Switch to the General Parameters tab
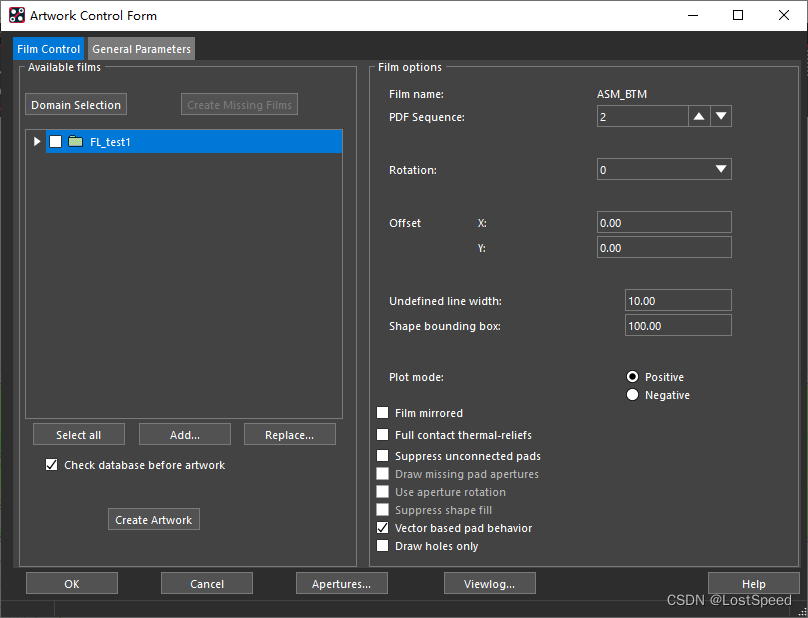The width and height of the screenshot is (808, 618). (x=141, y=49)
